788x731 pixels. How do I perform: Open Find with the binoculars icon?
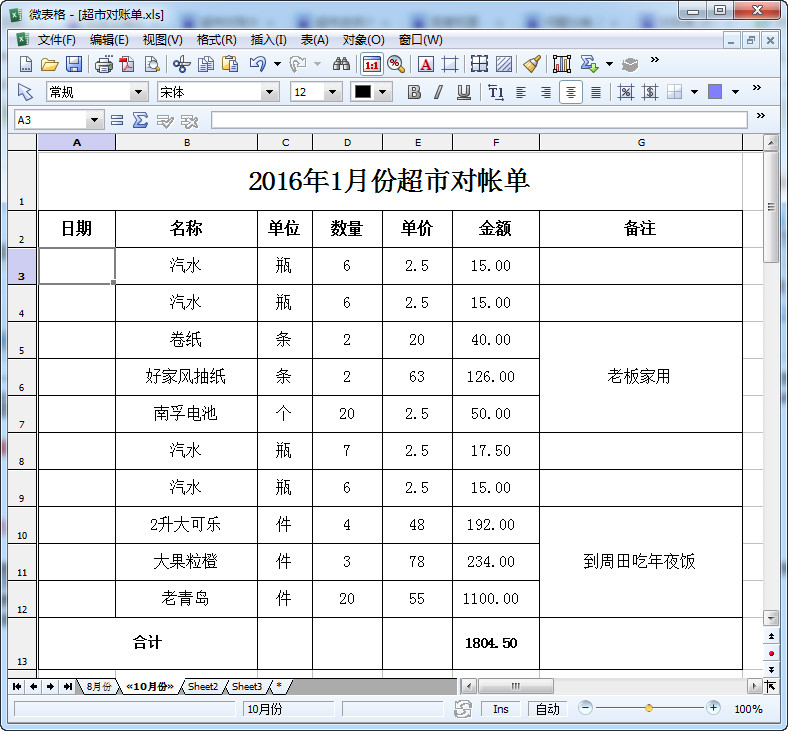341,64
